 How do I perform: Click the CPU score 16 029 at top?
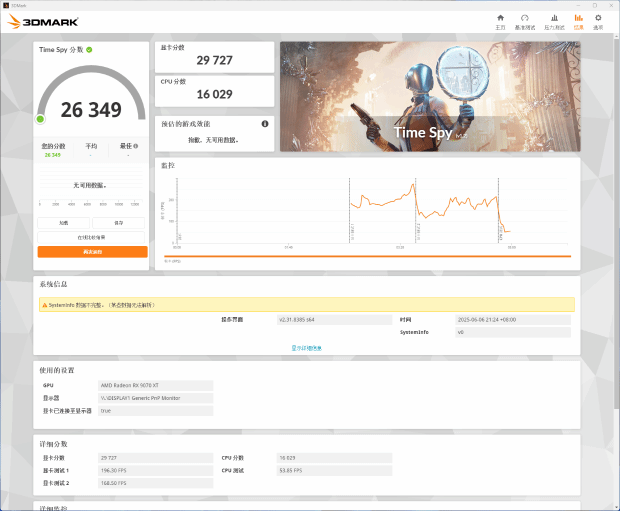coord(214,94)
